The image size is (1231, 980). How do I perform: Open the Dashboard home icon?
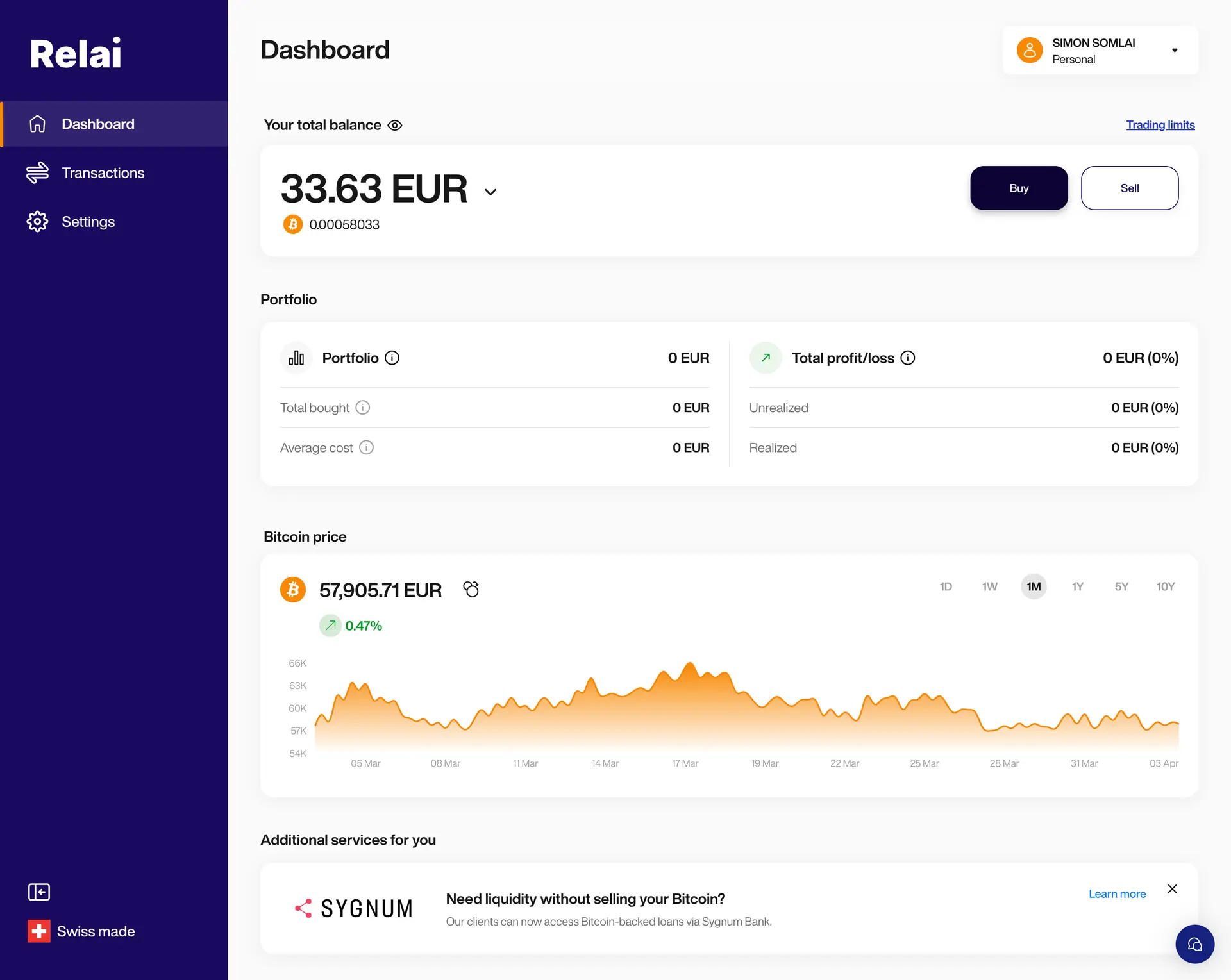click(x=37, y=124)
